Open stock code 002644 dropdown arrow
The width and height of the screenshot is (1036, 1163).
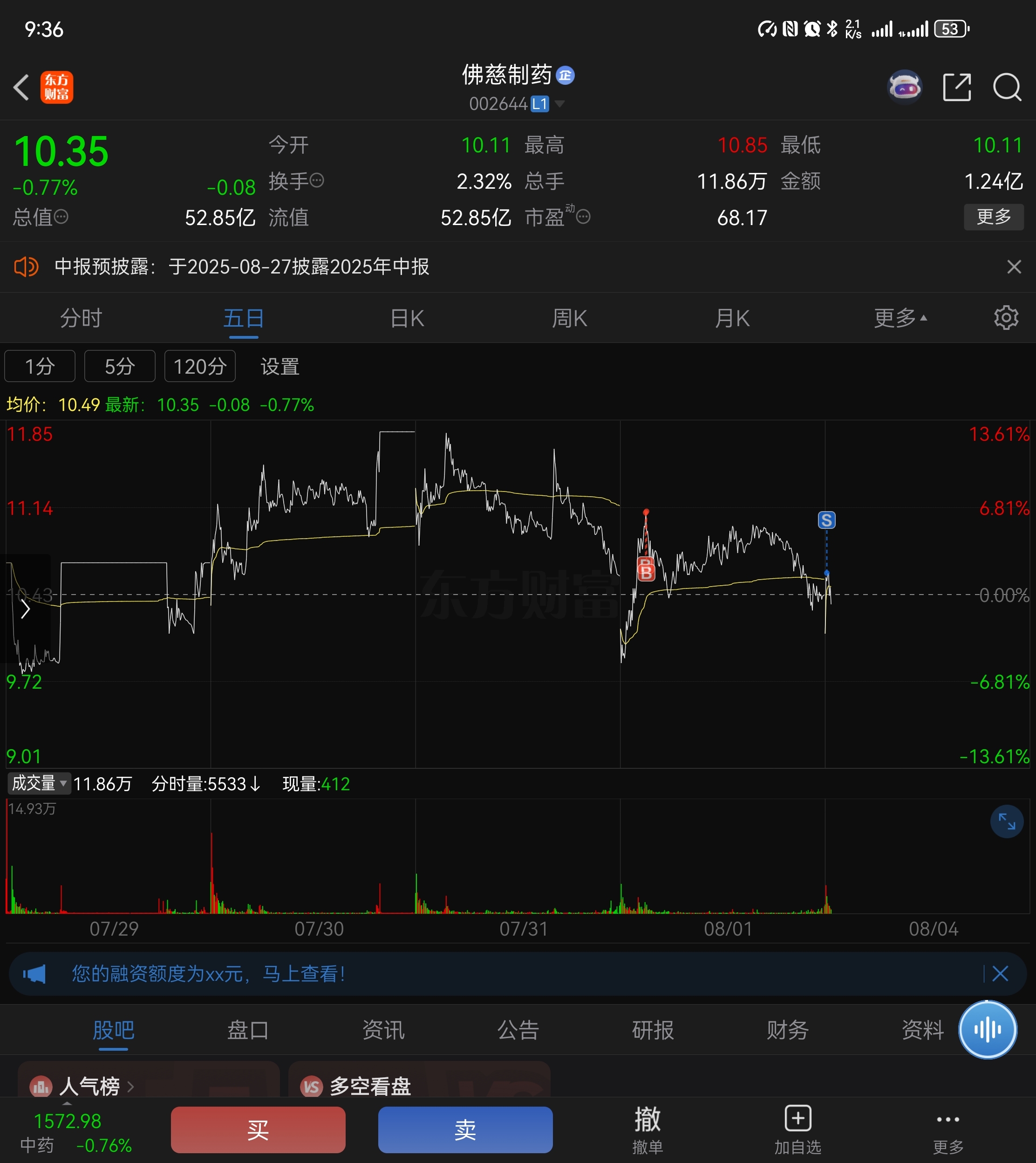[559, 103]
